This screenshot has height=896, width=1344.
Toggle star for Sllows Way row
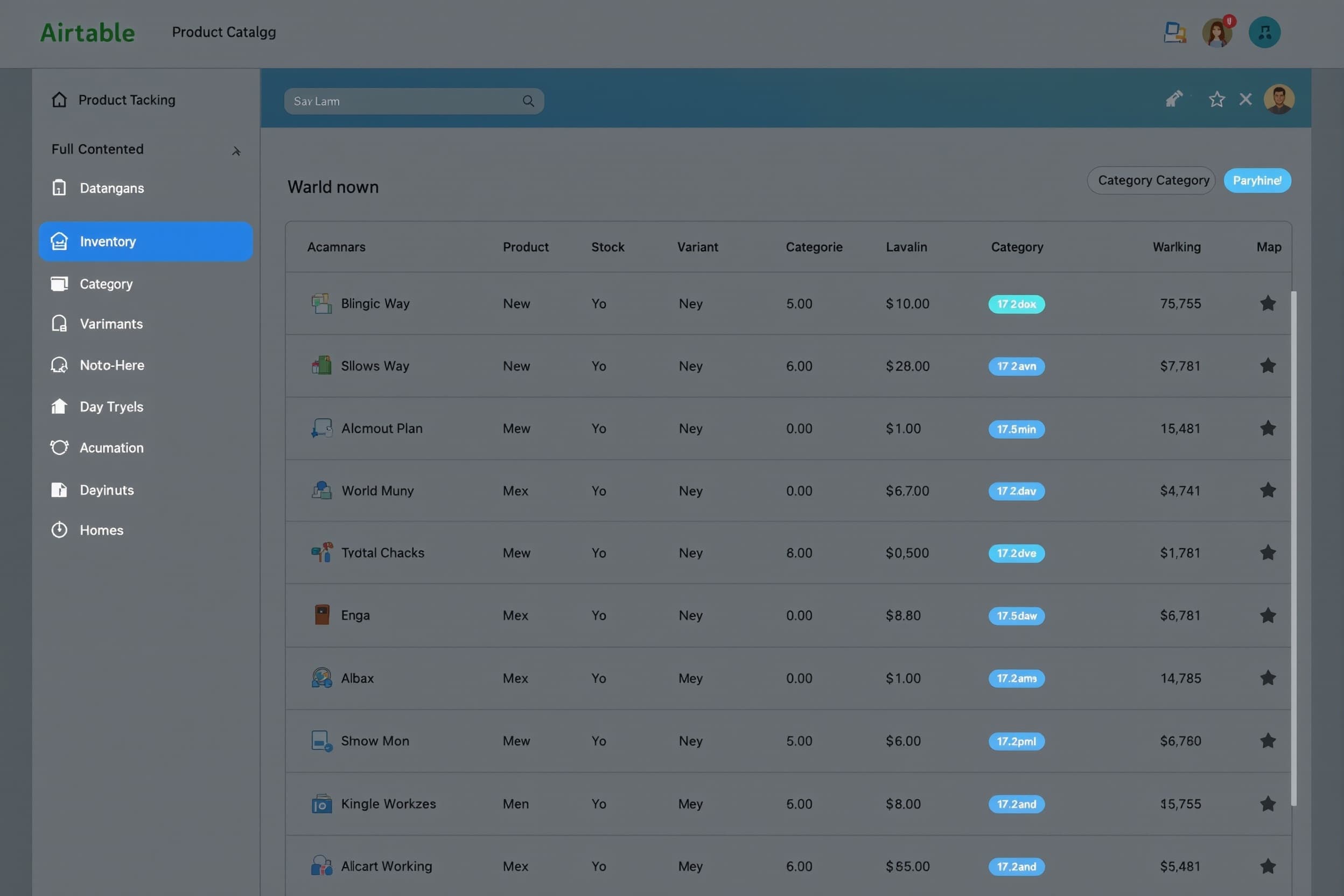tap(1268, 366)
